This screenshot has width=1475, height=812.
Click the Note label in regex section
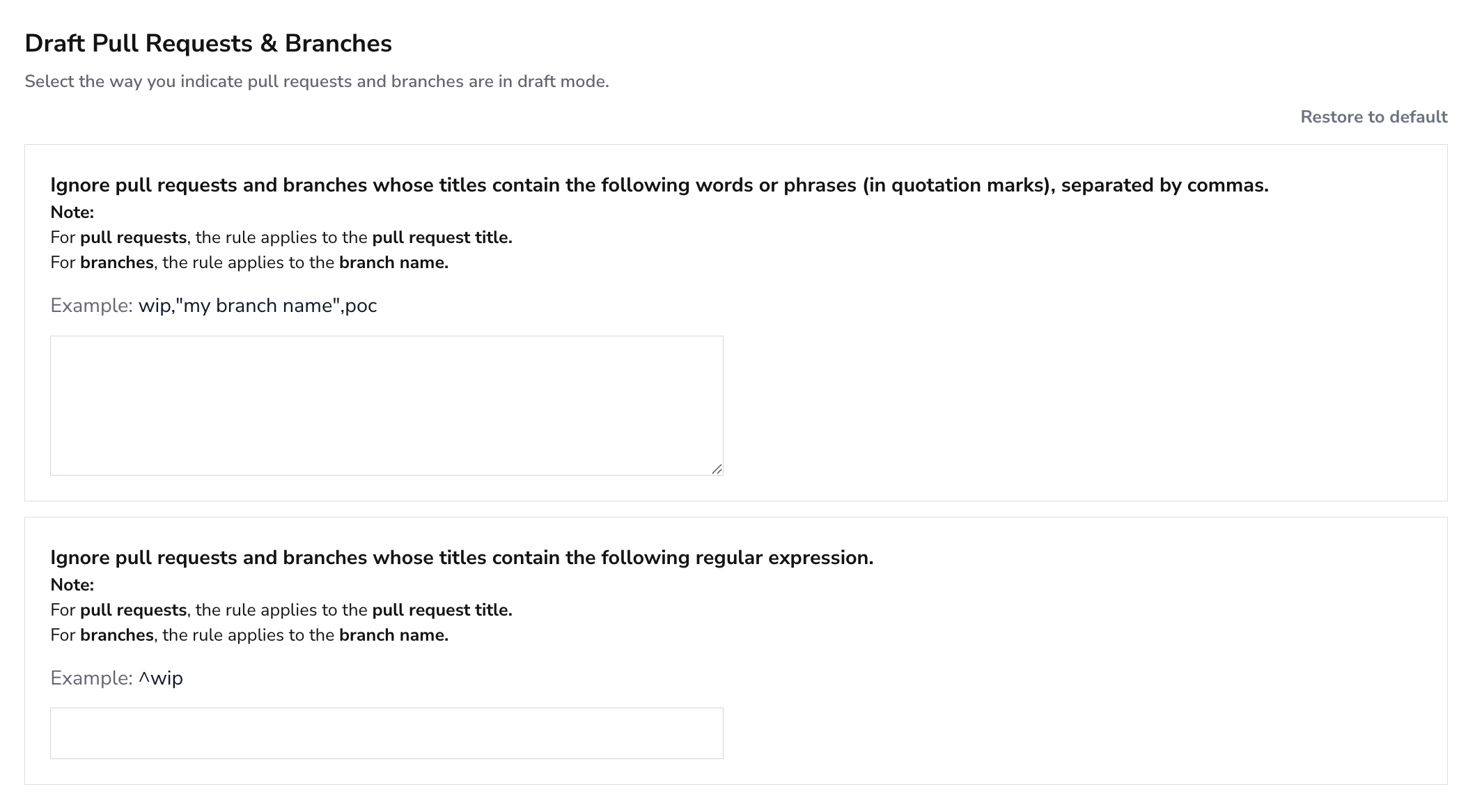click(x=72, y=585)
